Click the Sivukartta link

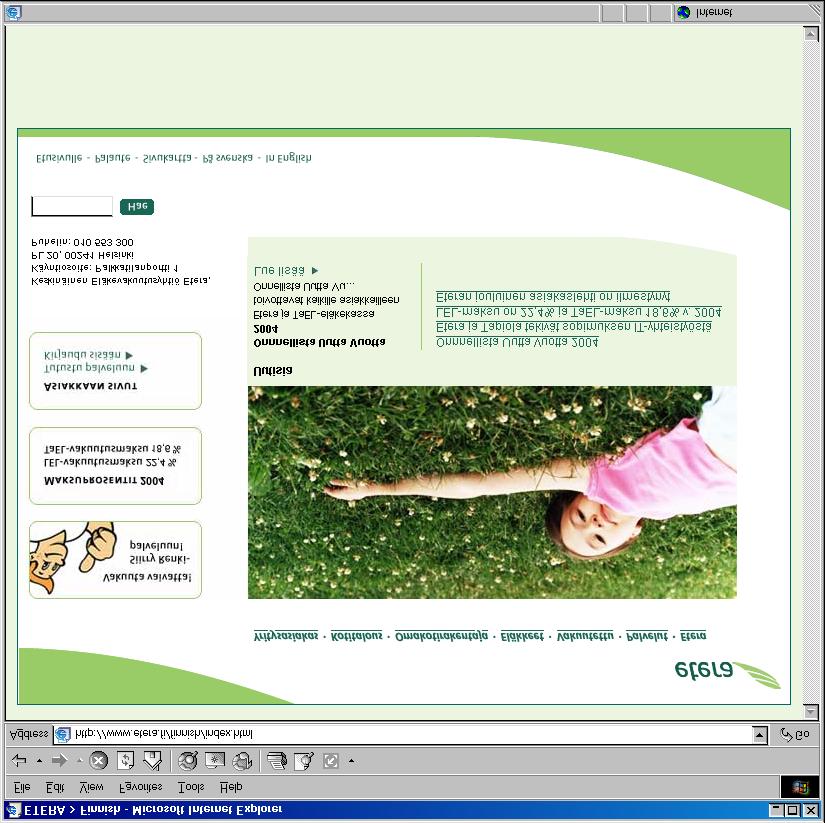167,158
